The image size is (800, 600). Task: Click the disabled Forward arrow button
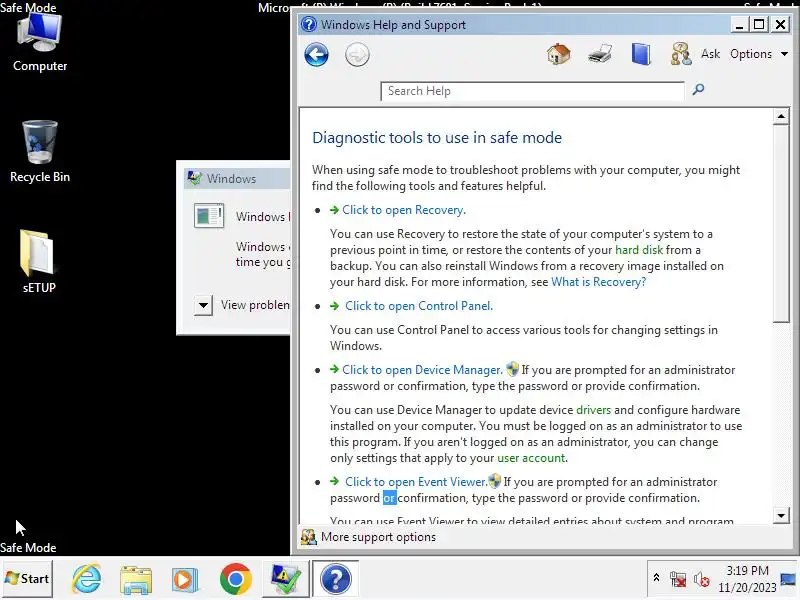coord(357,55)
